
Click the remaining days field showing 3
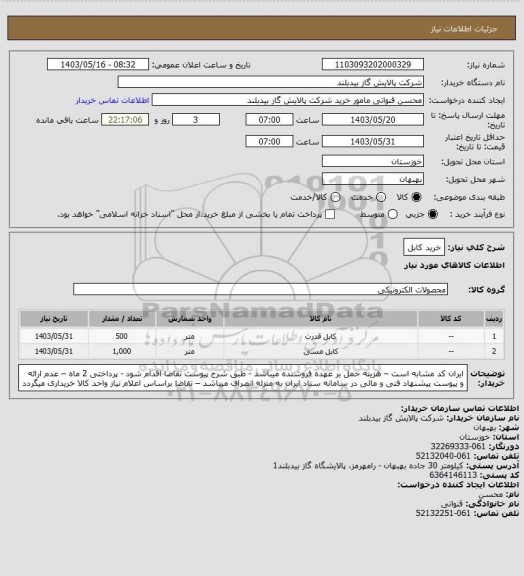pyautogui.click(x=196, y=120)
